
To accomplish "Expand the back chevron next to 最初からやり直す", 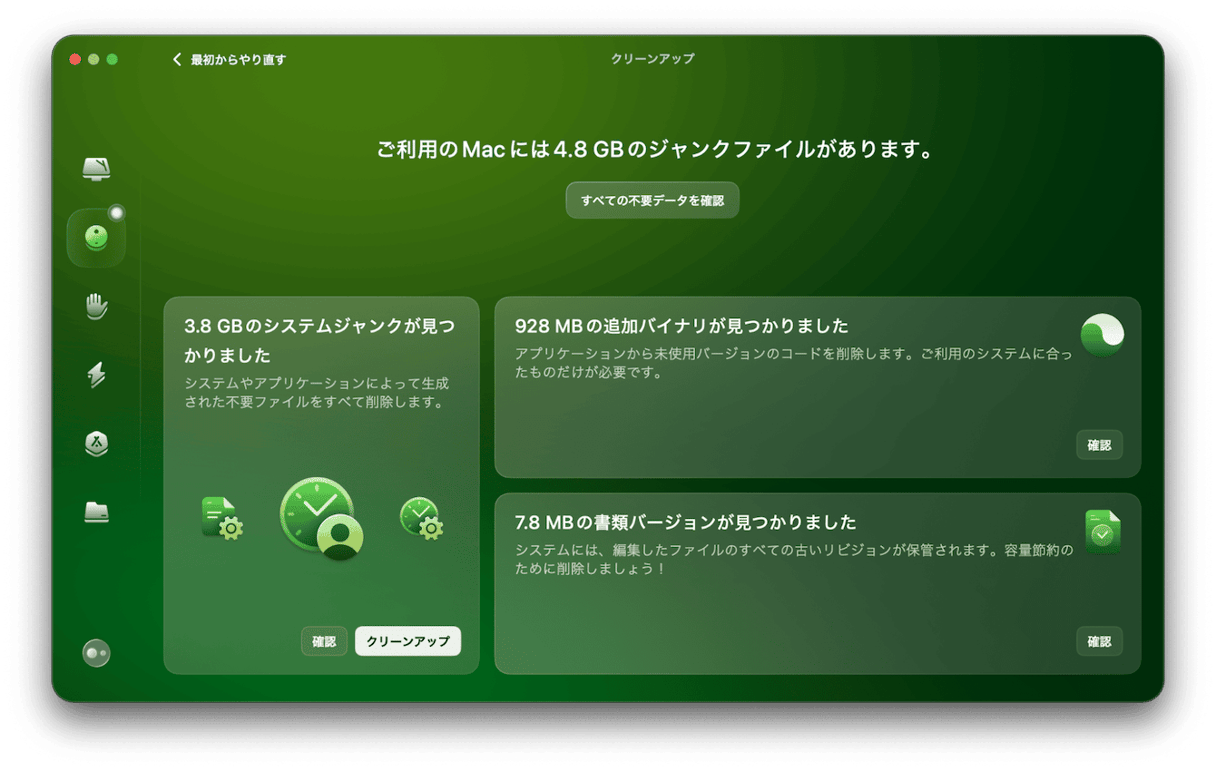I will pyautogui.click(x=177, y=60).
